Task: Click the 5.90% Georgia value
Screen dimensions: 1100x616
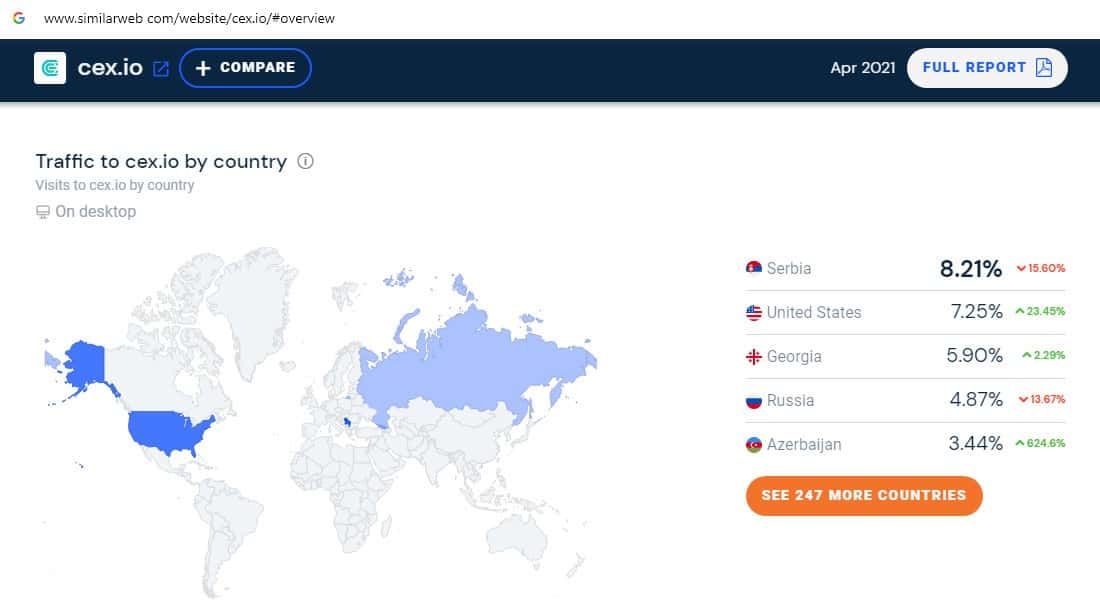Action: pyautogui.click(x=974, y=356)
